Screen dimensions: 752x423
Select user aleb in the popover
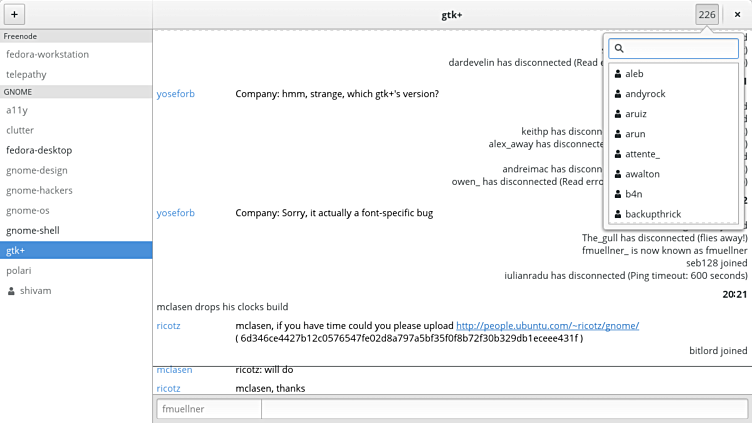pos(635,74)
